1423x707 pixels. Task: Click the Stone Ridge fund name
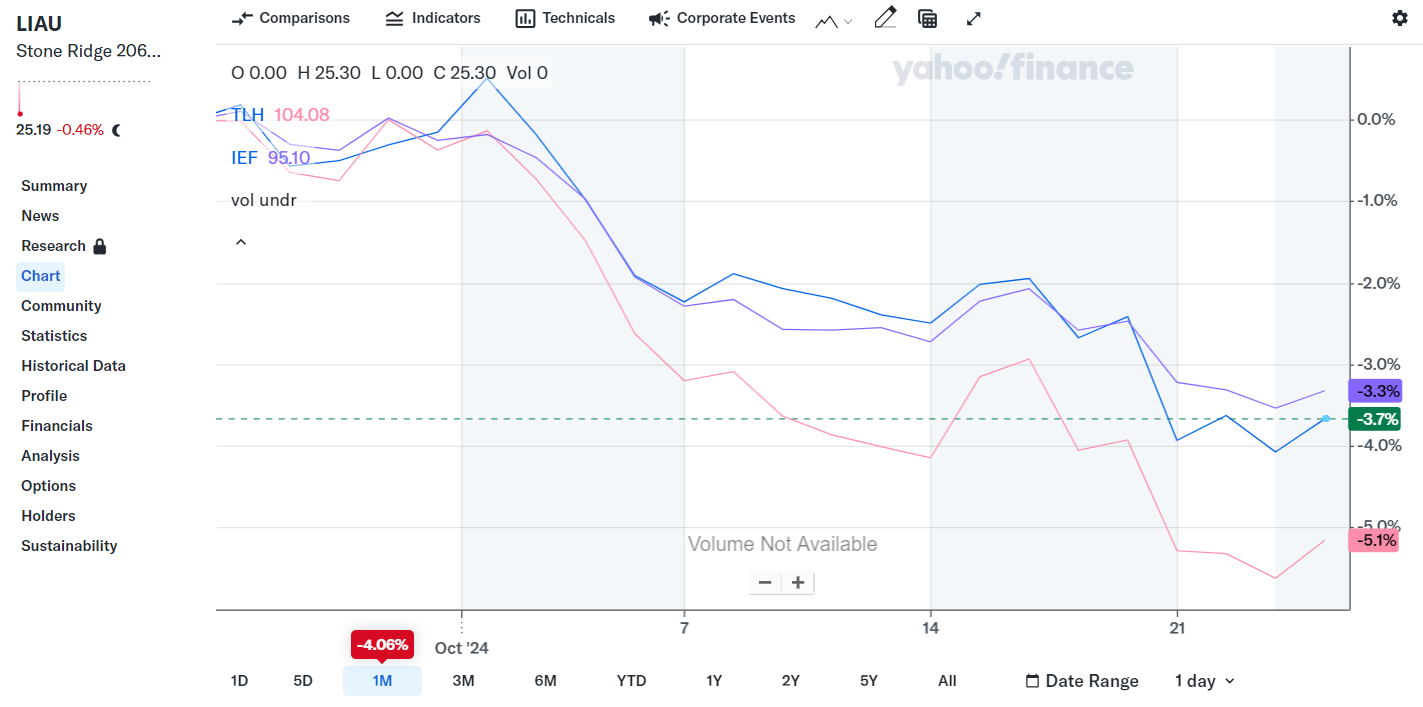click(x=88, y=51)
